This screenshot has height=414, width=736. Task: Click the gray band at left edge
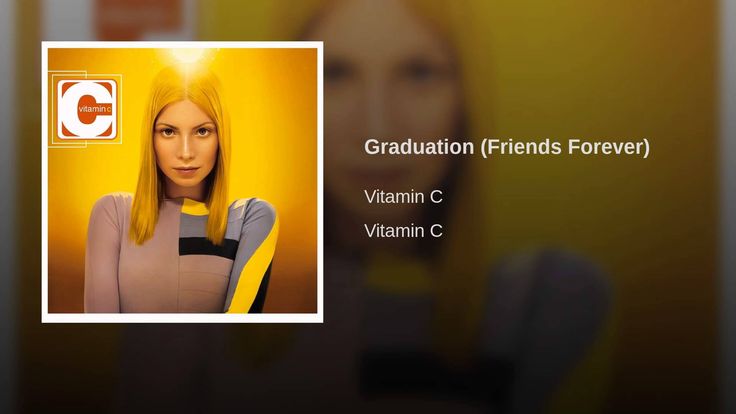click(7, 207)
